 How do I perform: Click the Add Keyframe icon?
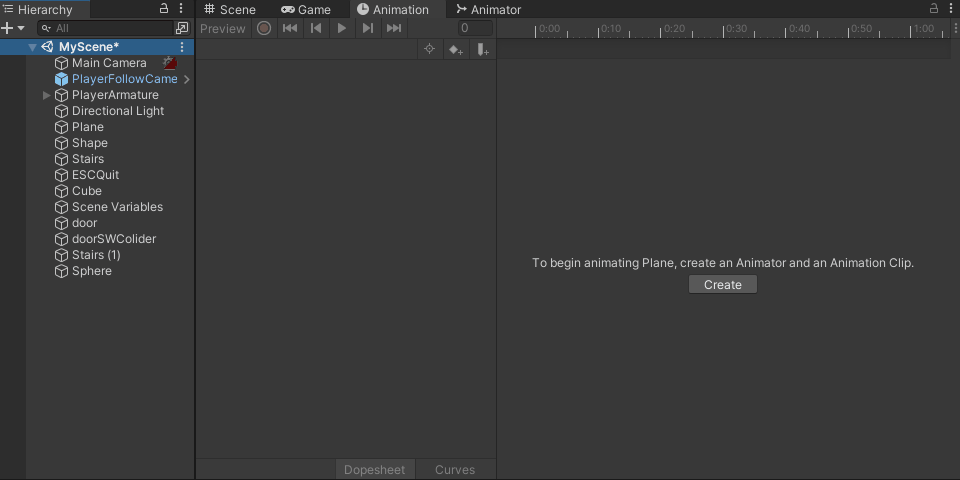point(456,49)
